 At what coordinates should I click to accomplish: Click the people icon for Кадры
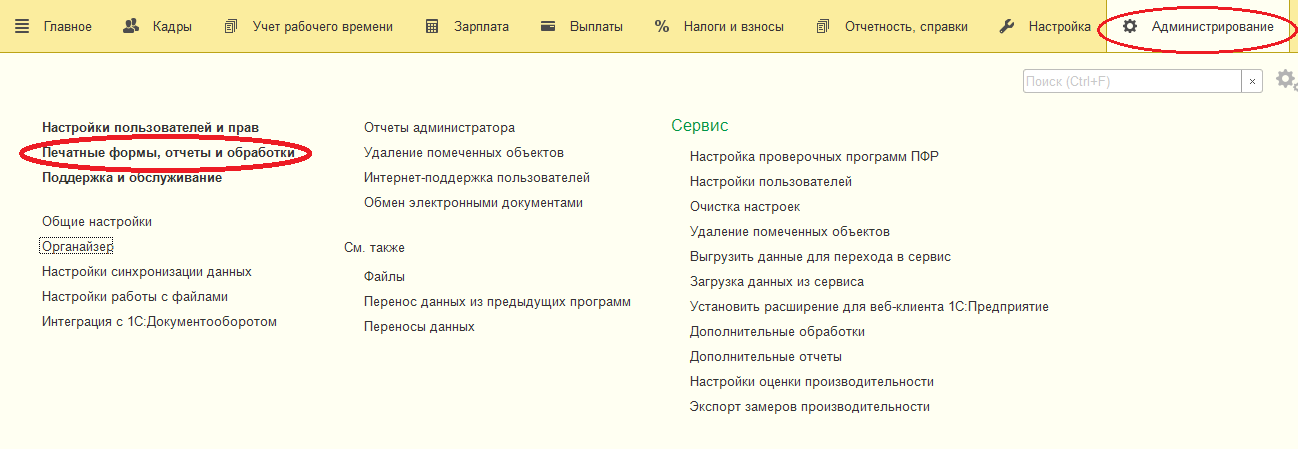[131, 27]
